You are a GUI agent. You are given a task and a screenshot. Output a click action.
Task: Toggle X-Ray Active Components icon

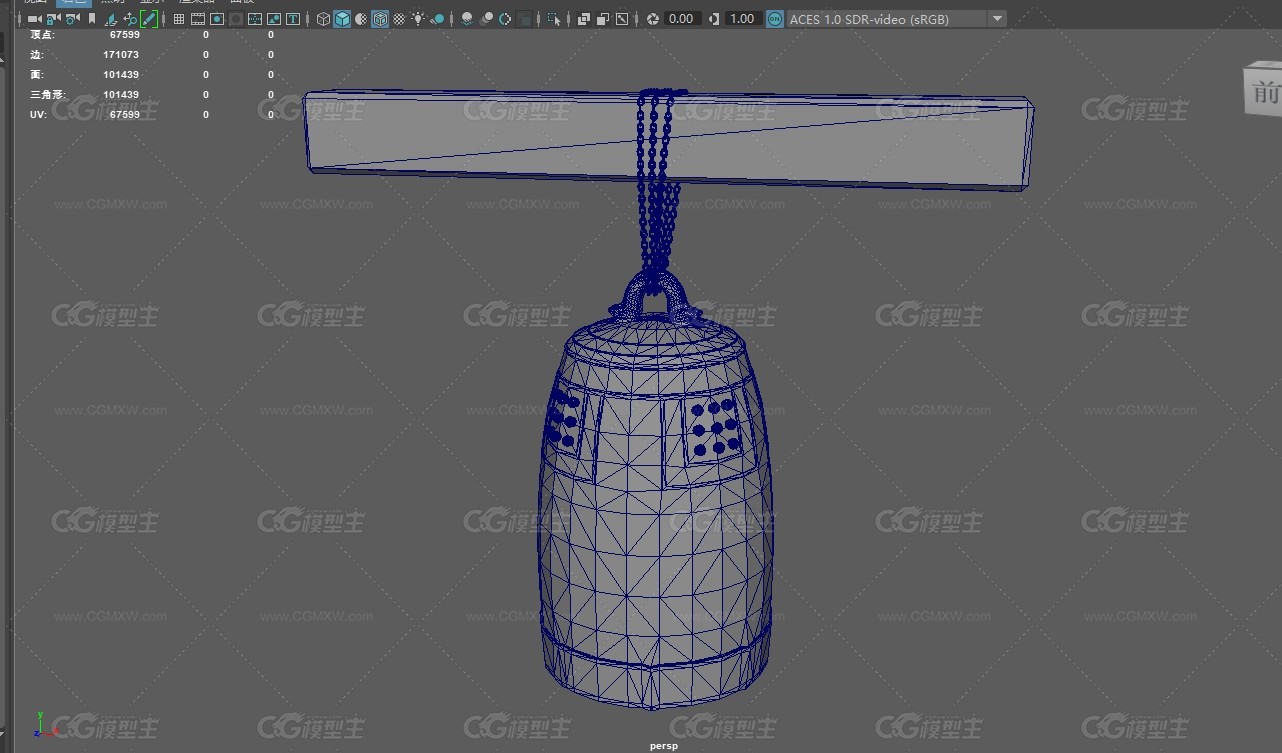[x=603, y=19]
